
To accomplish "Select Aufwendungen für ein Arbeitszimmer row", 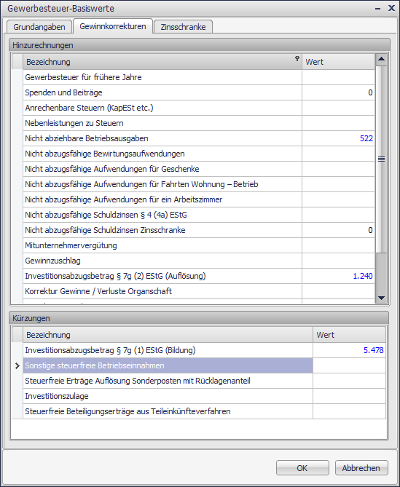I will pos(199,200).
